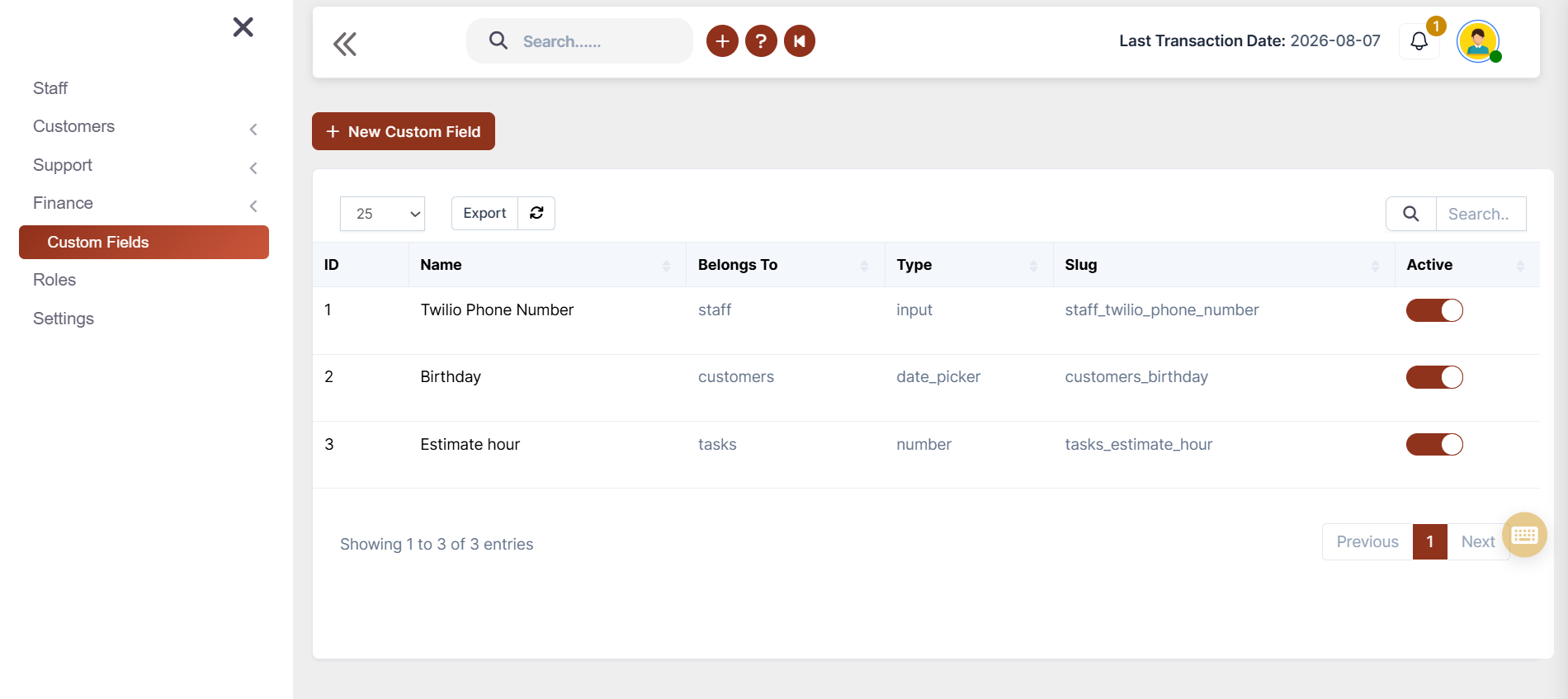Open help via the question mark icon
Viewport: 1568px width, 699px height.
point(761,41)
